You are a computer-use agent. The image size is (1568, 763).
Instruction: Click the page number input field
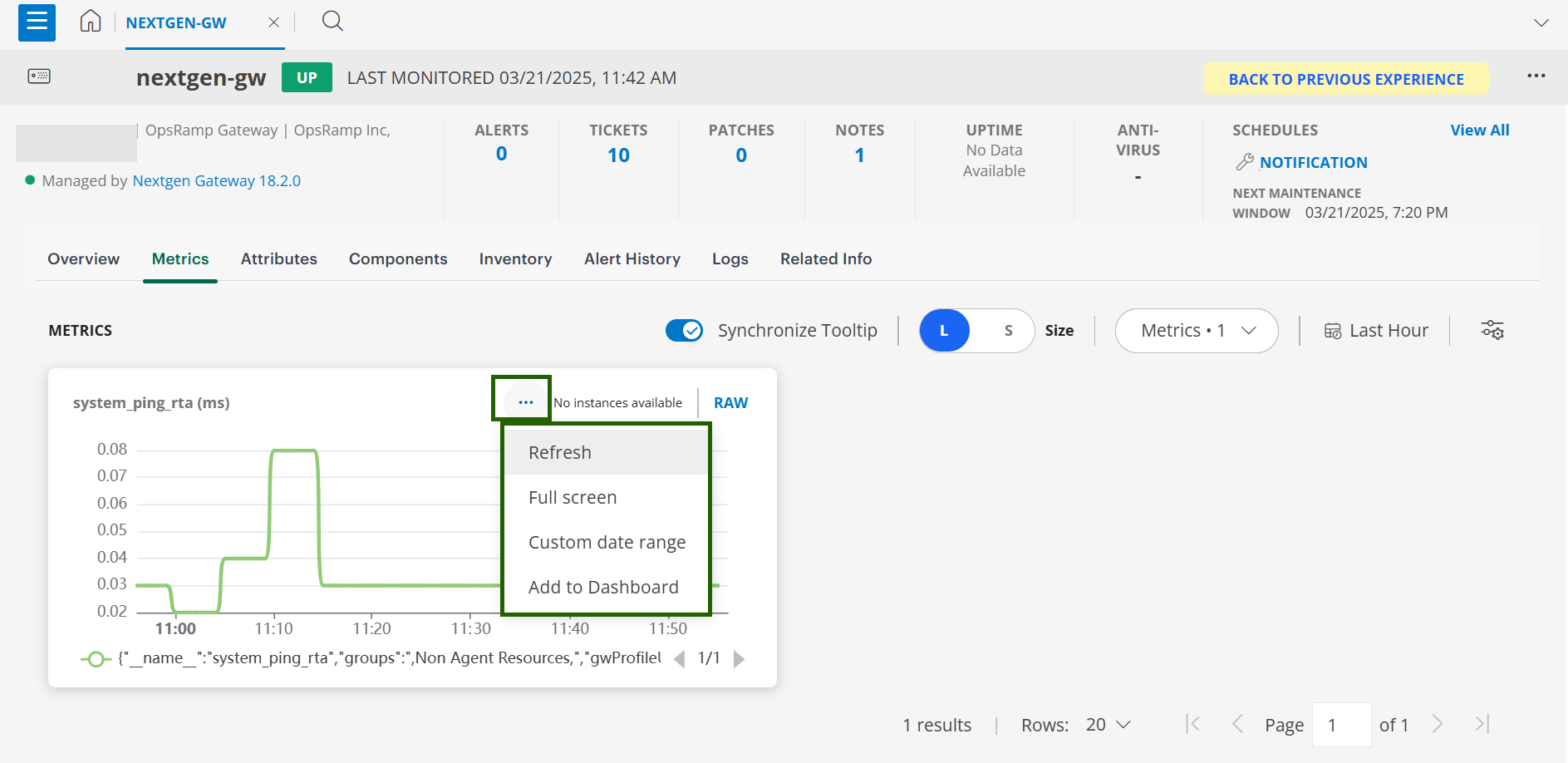(x=1341, y=725)
